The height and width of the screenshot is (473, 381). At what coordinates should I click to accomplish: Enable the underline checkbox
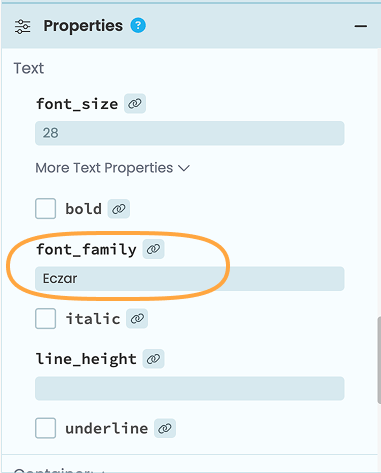tap(45, 428)
